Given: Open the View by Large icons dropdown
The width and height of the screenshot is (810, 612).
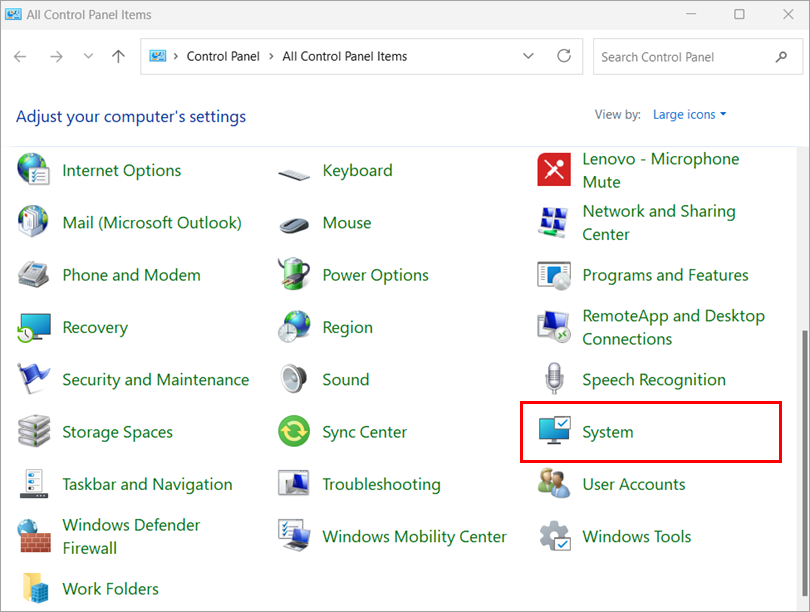Looking at the screenshot, I should [689, 115].
